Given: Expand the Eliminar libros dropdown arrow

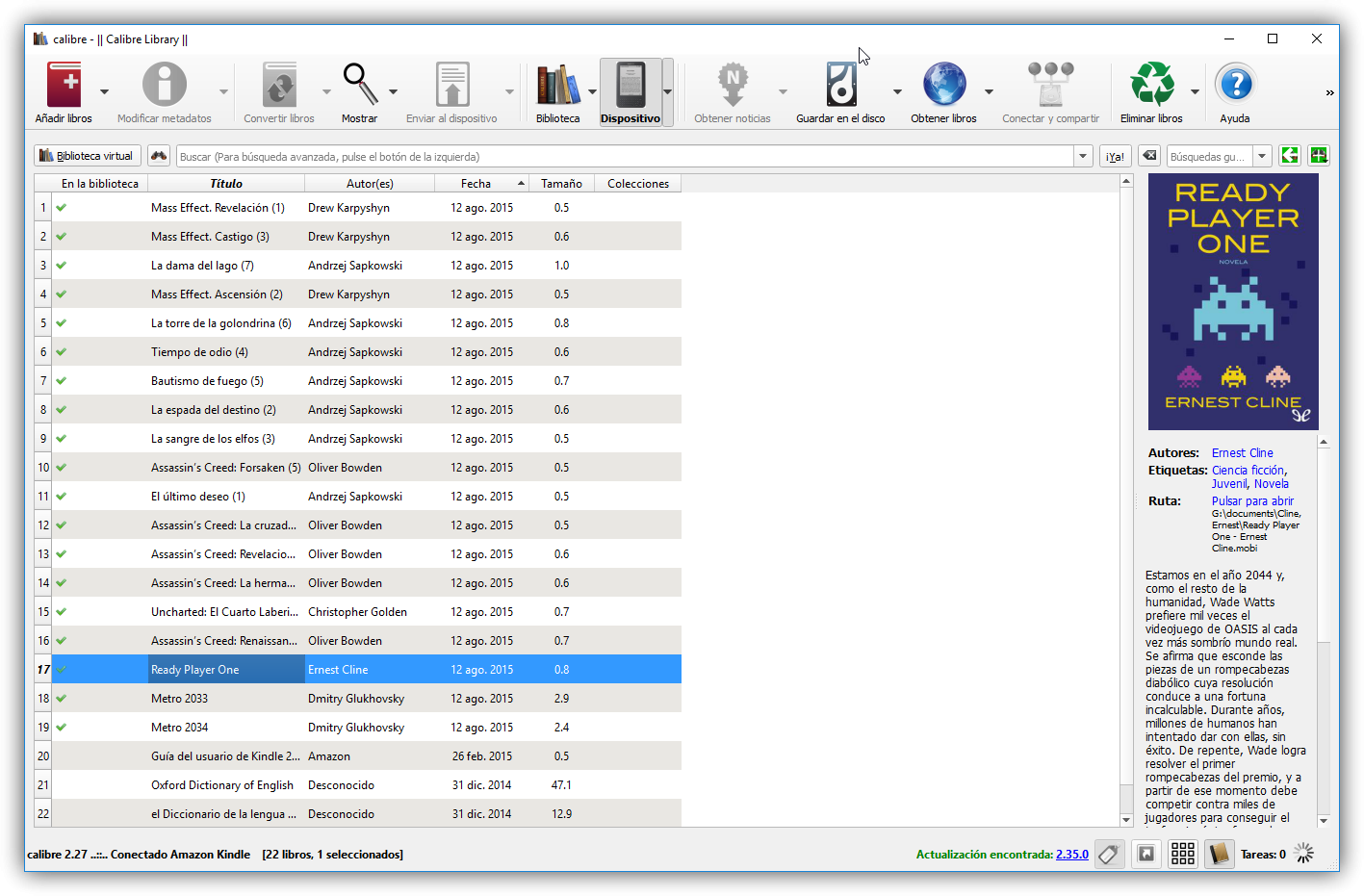Looking at the screenshot, I should pyautogui.click(x=1195, y=92).
